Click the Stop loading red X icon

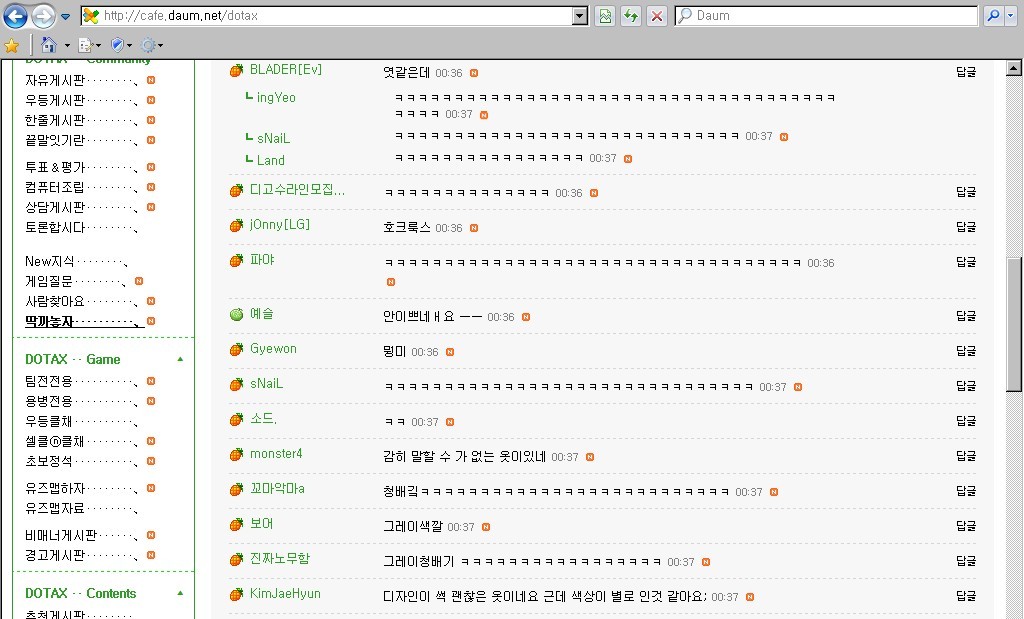(x=657, y=16)
